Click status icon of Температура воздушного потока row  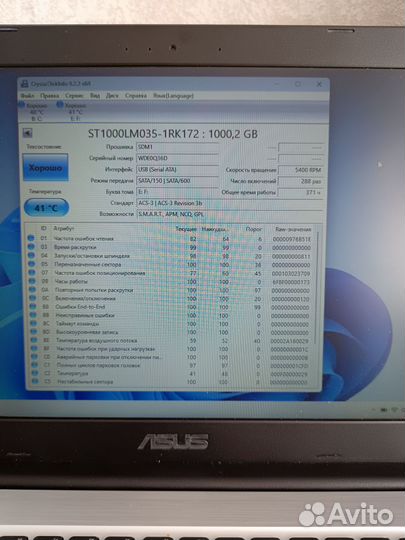coord(34,340)
